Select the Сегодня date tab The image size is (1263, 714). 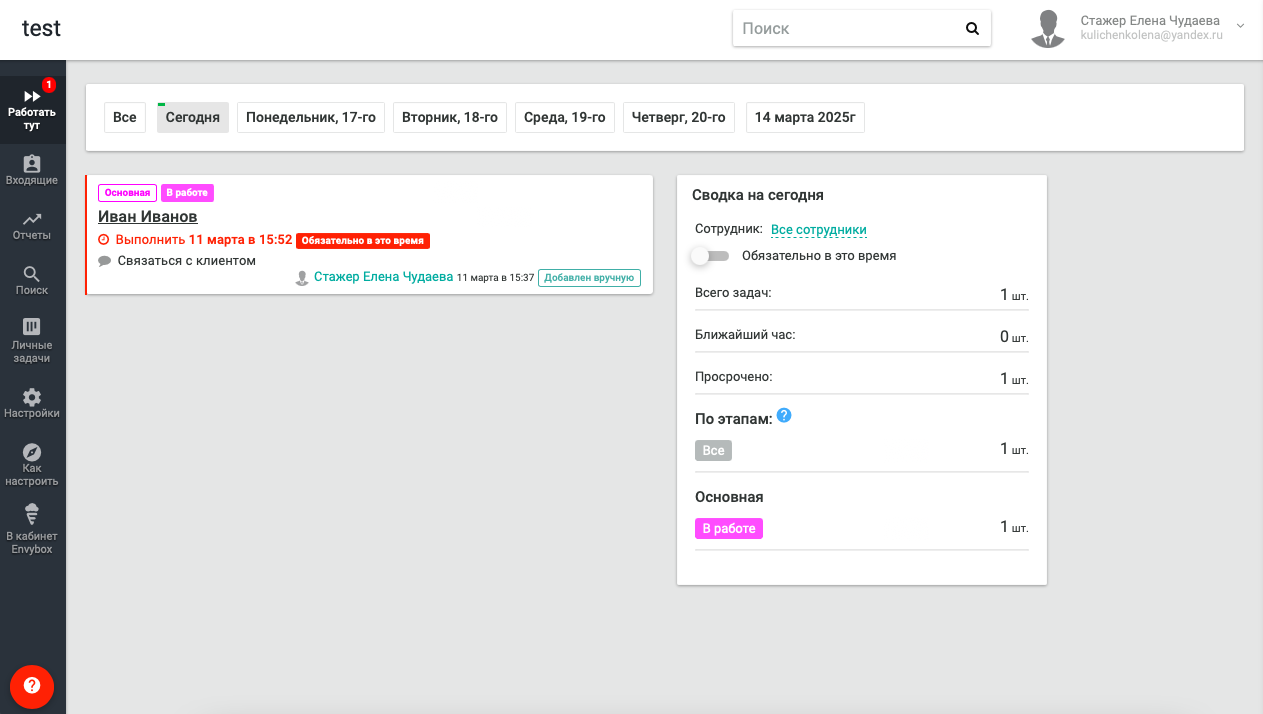192,117
